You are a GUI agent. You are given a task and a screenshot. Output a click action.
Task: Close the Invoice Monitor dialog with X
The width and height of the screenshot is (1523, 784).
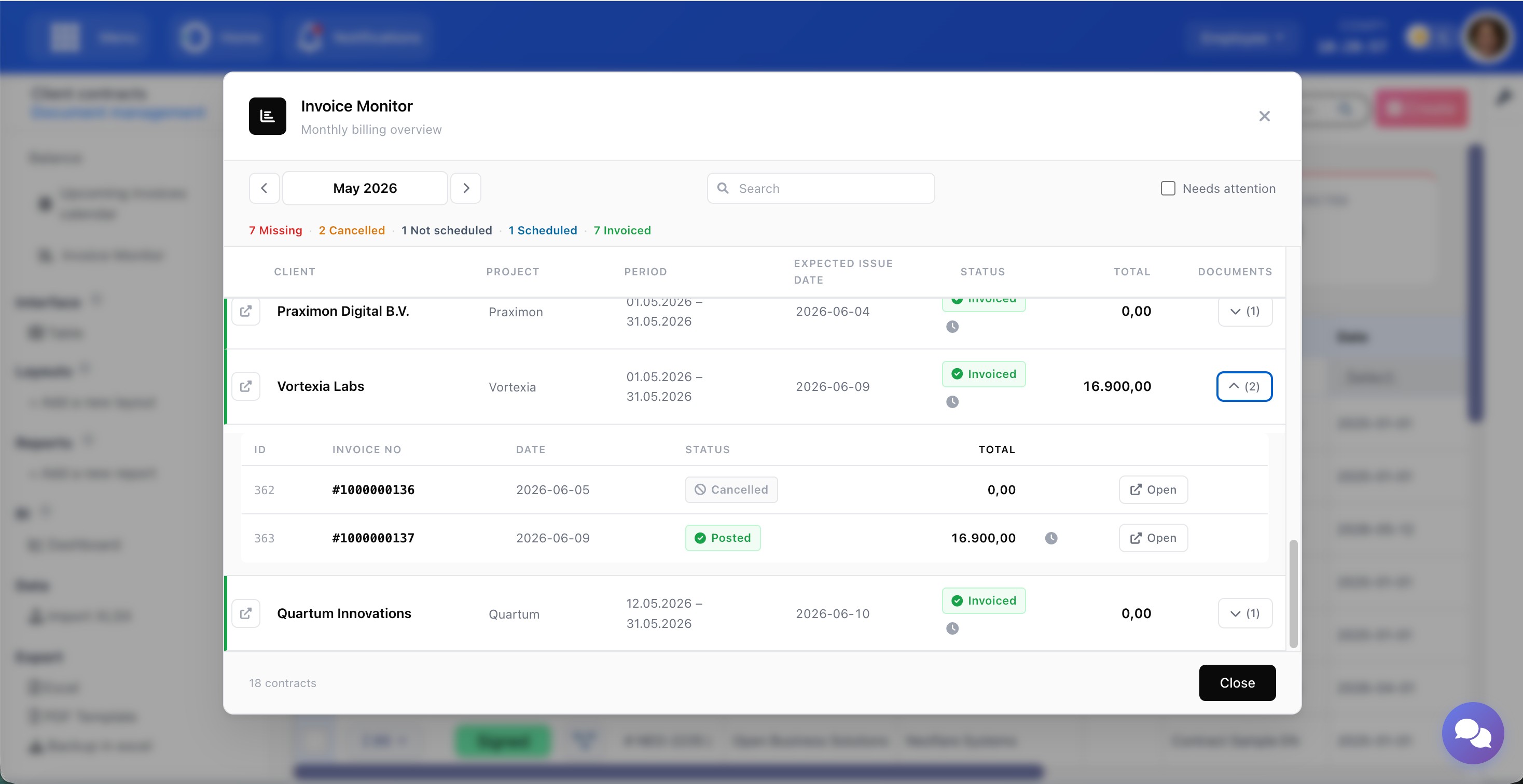[1264, 116]
